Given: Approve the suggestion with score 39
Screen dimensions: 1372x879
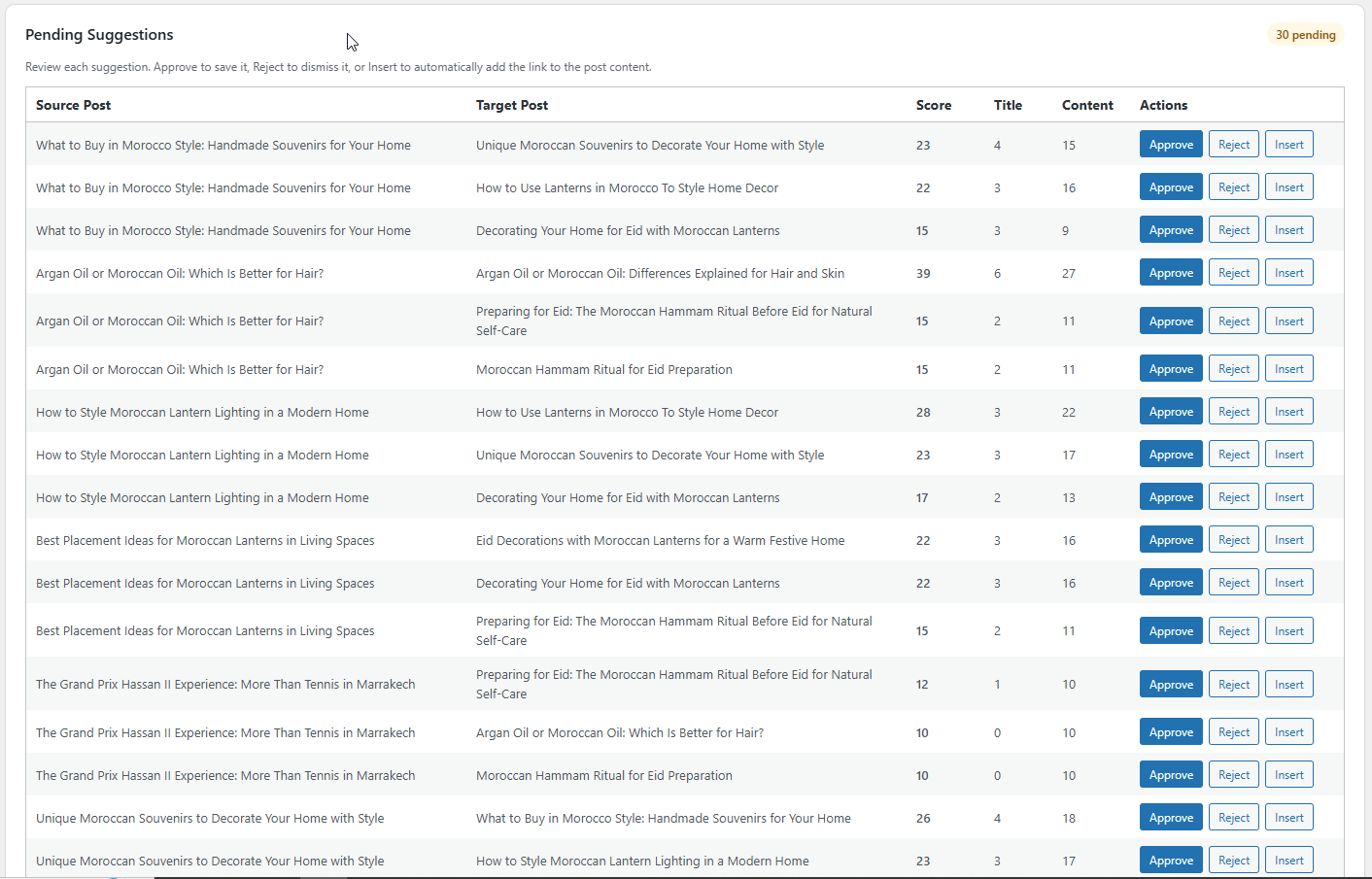Looking at the screenshot, I should [x=1171, y=273].
